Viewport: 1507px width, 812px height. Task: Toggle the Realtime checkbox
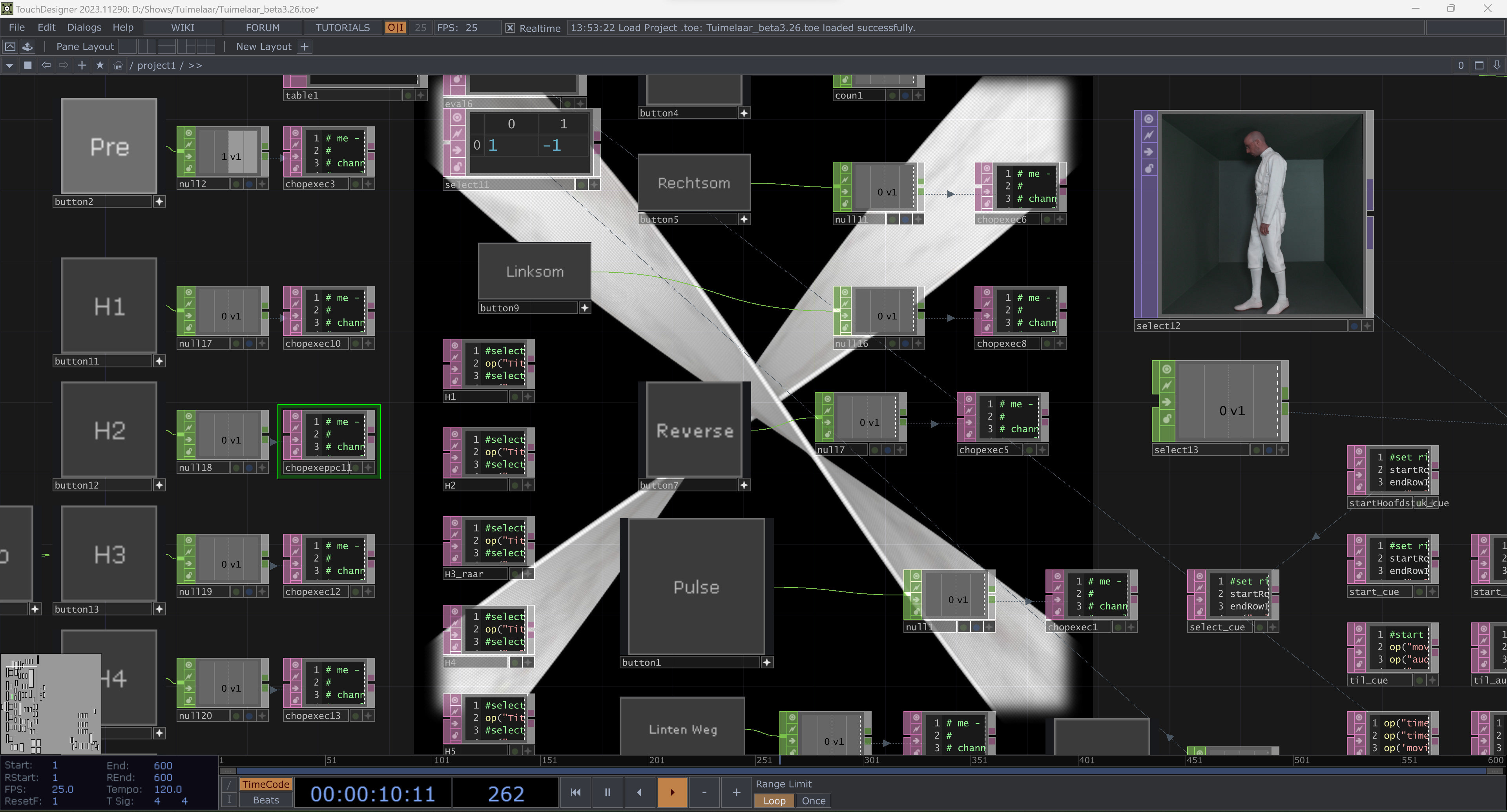click(510, 27)
